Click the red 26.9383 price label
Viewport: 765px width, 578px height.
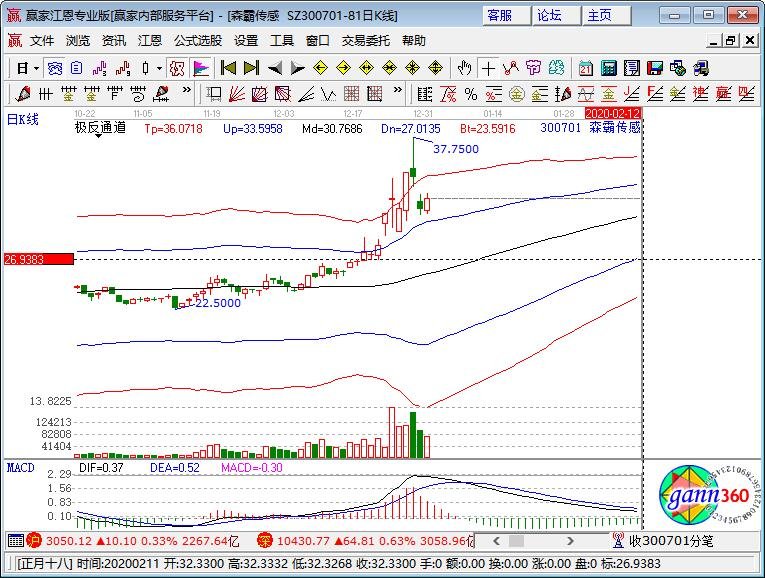(39, 259)
